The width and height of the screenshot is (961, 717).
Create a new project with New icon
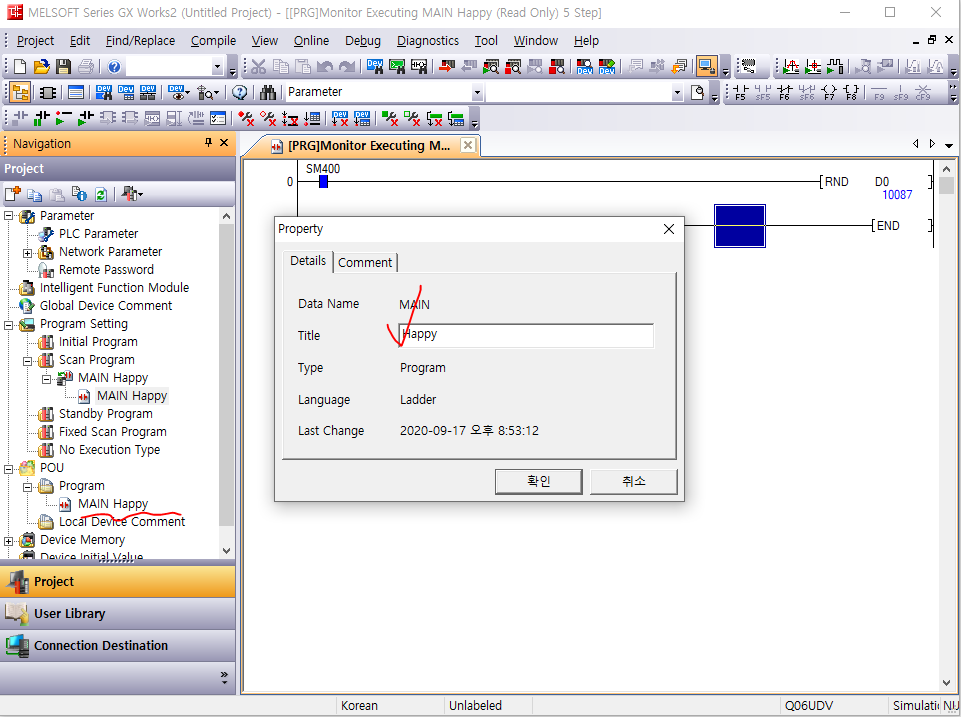pos(20,66)
